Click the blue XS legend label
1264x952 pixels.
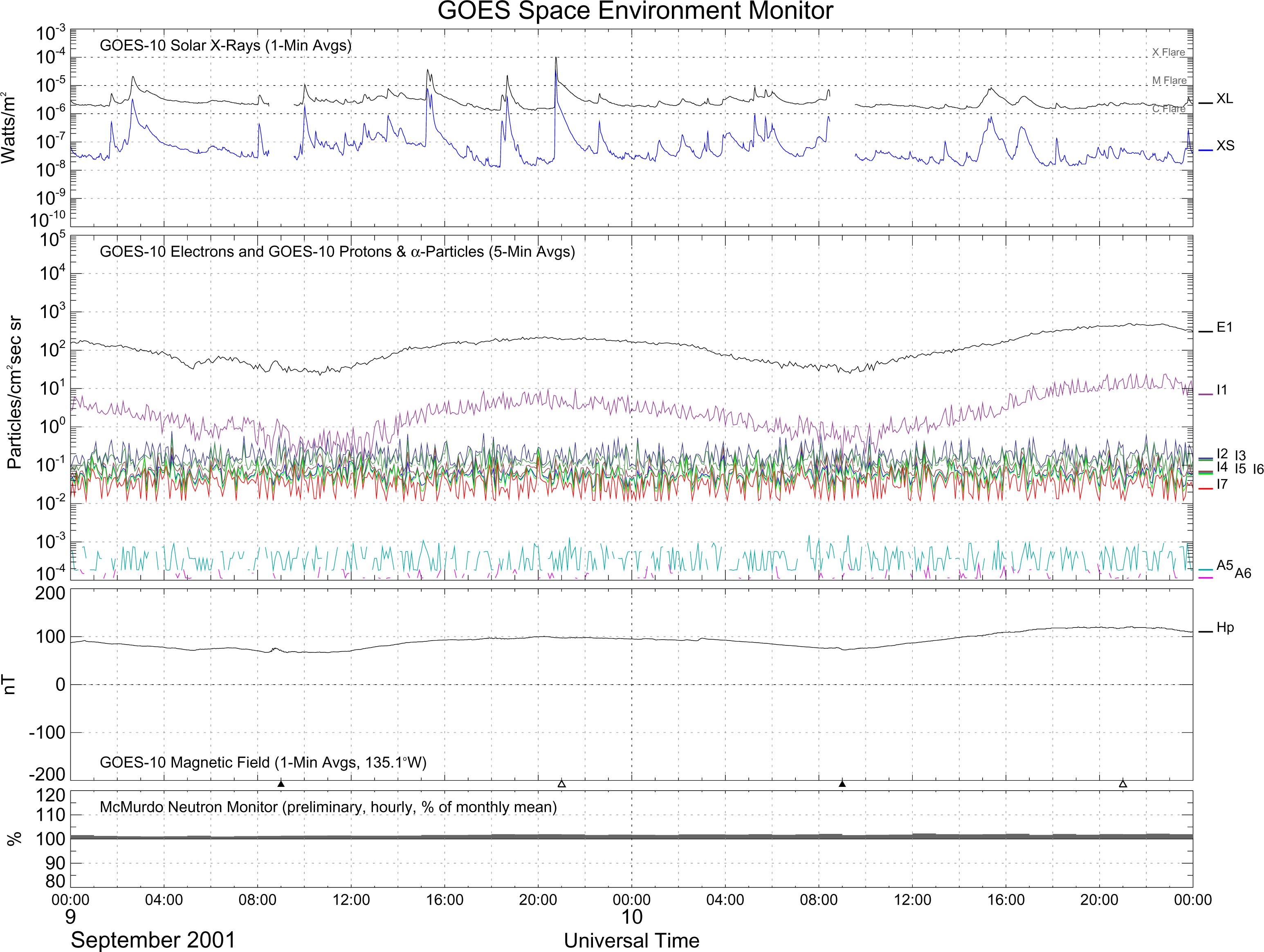tap(1225, 146)
